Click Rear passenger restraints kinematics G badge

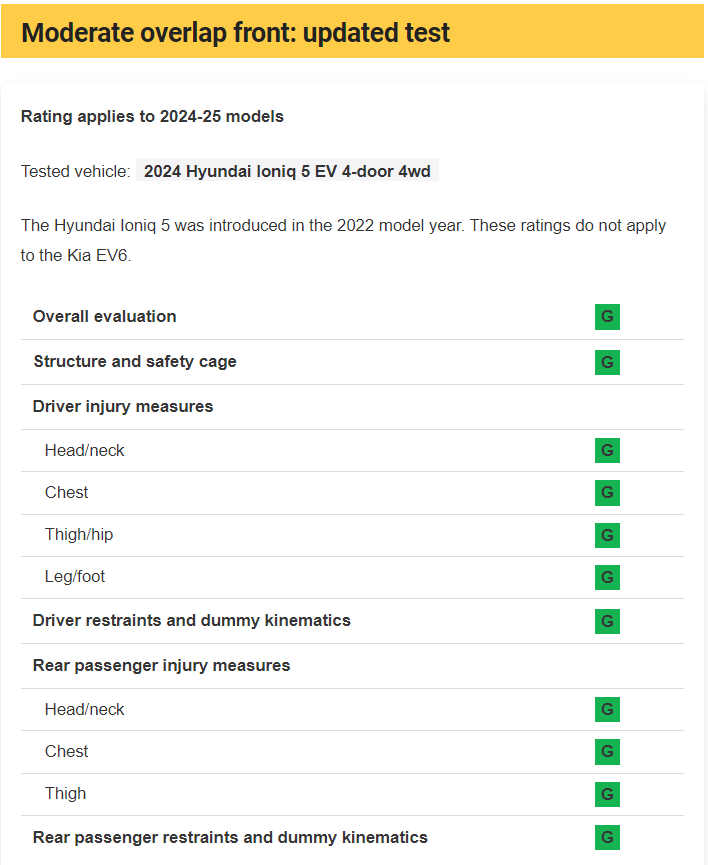pyautogui.click(x=607, y=837)
